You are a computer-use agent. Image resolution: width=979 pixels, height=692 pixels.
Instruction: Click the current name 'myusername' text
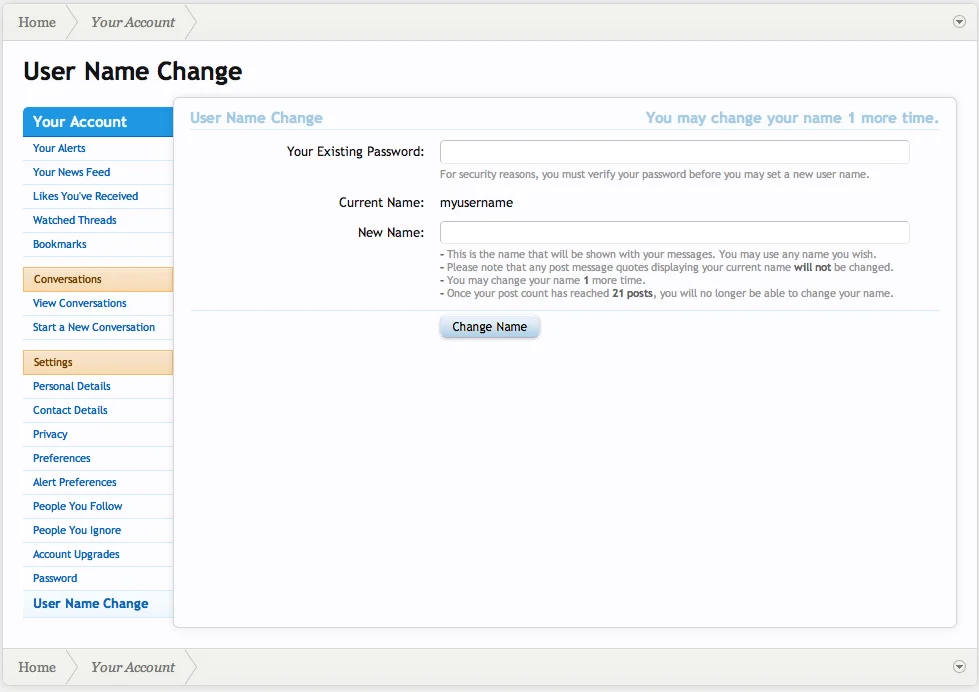tap(476, 202)
